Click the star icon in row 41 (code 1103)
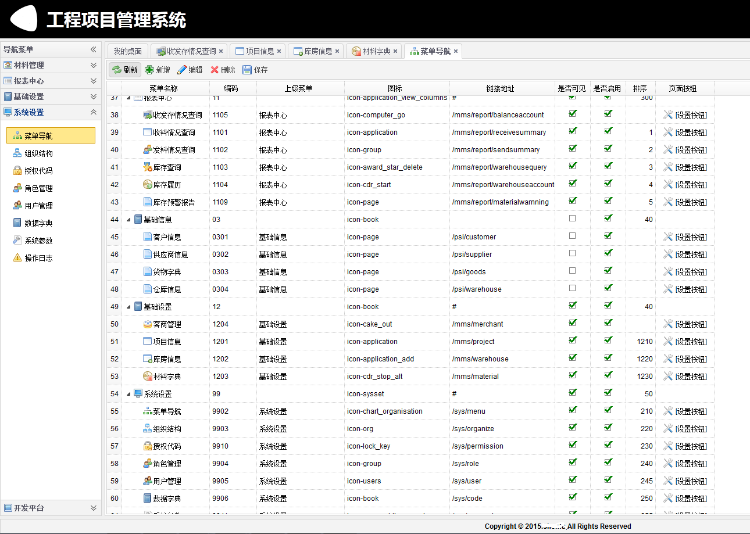 148,167
